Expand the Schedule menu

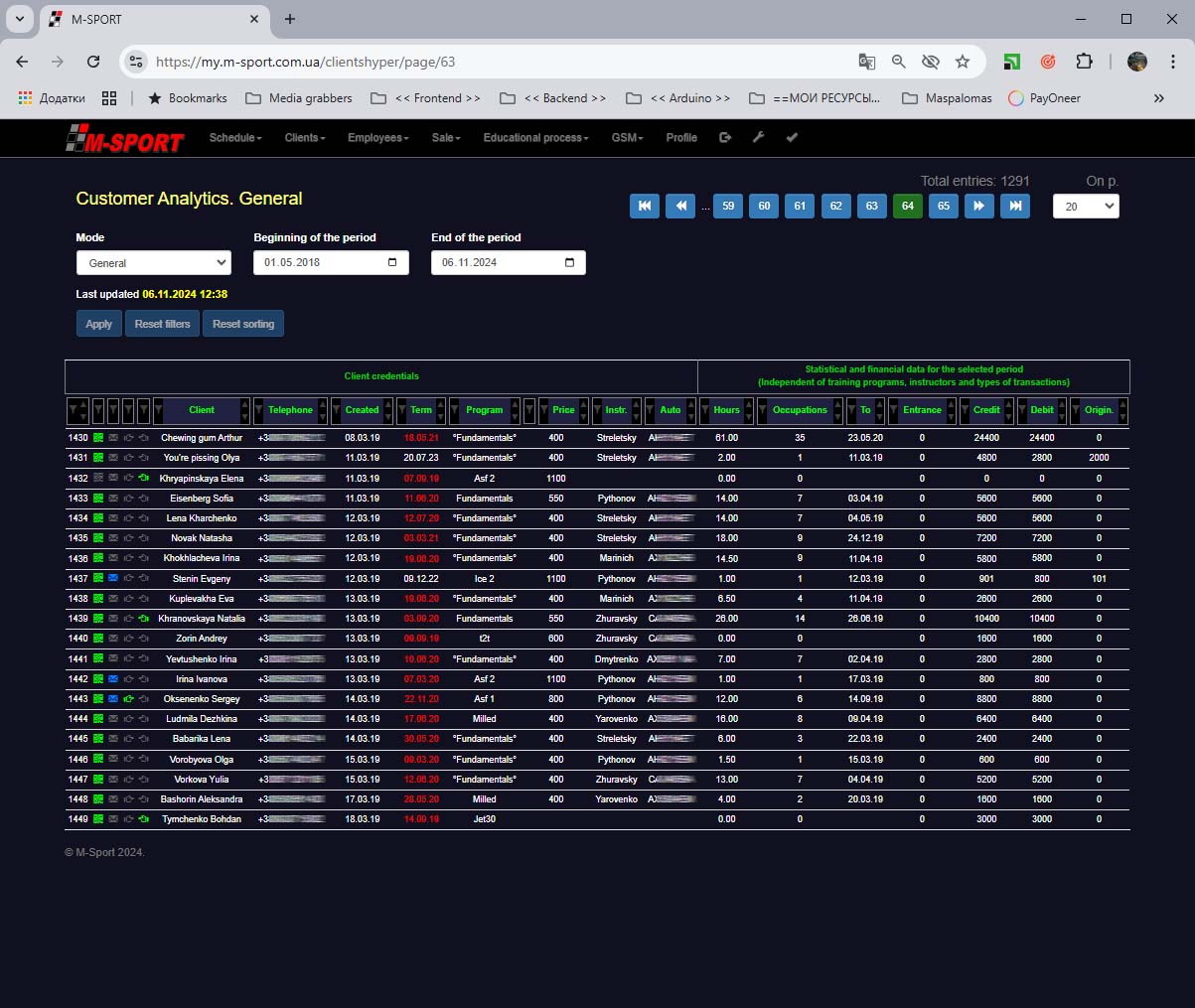(x=235, y=138)
